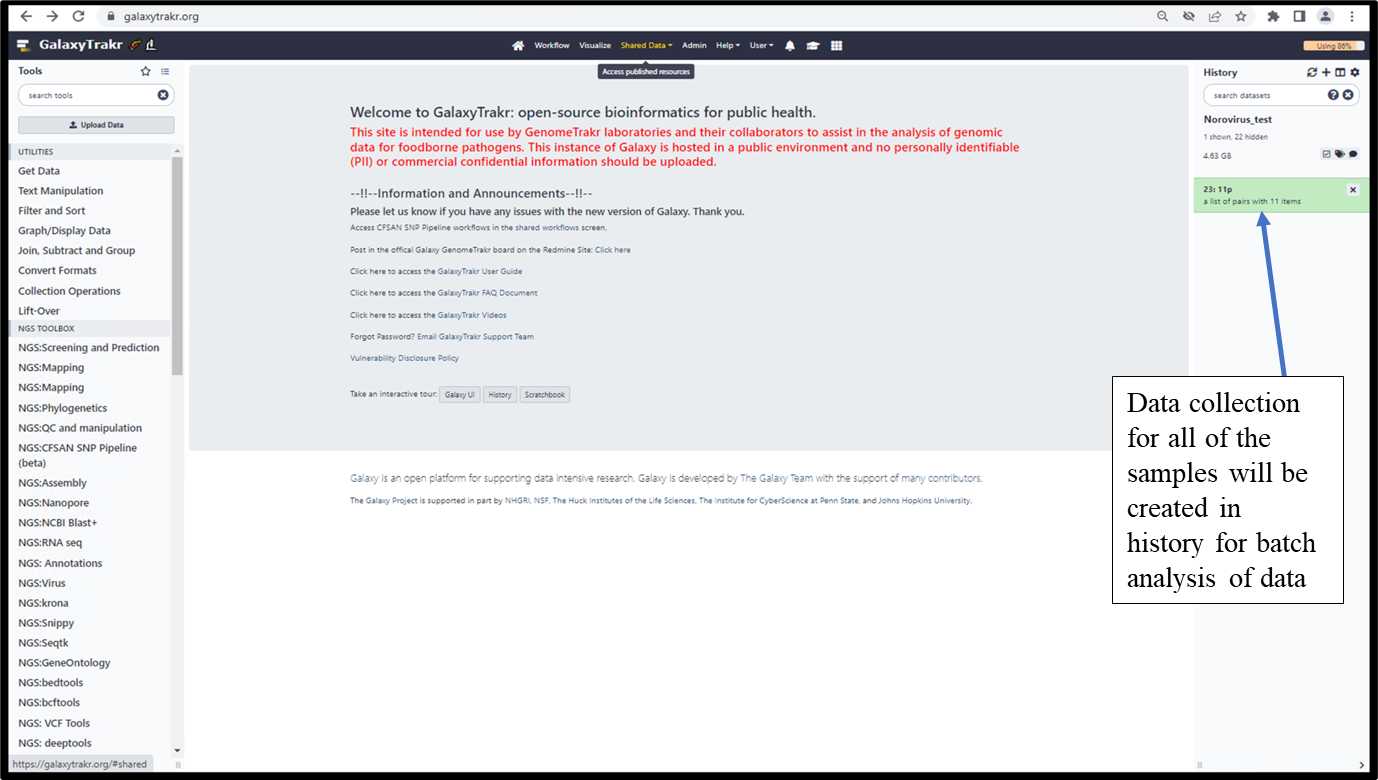The width and height of the screenshot is (1378, 780).
Task: Click the GalaxyTrakr logo
Action: (86, 45)
